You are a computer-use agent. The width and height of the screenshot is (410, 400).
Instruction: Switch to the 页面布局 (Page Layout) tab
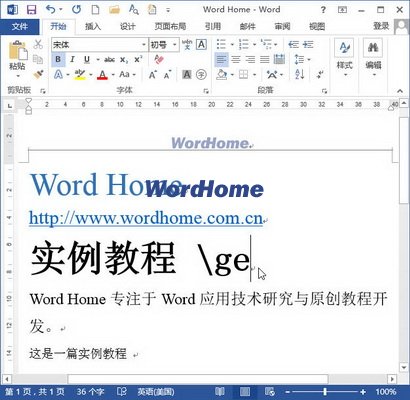[x=170, y=26]
